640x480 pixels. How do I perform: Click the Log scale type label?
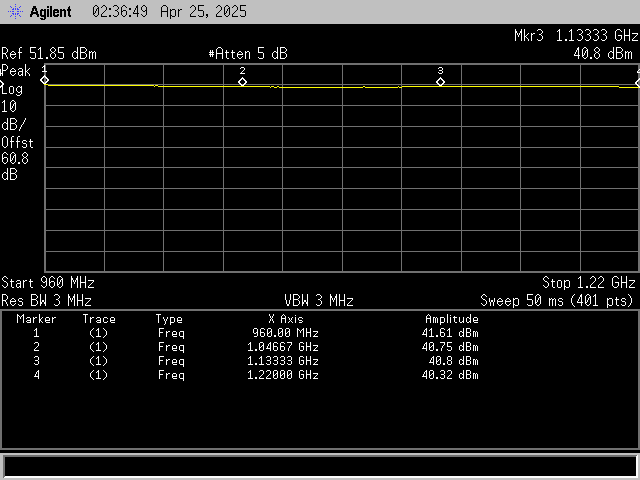point(12,88)
